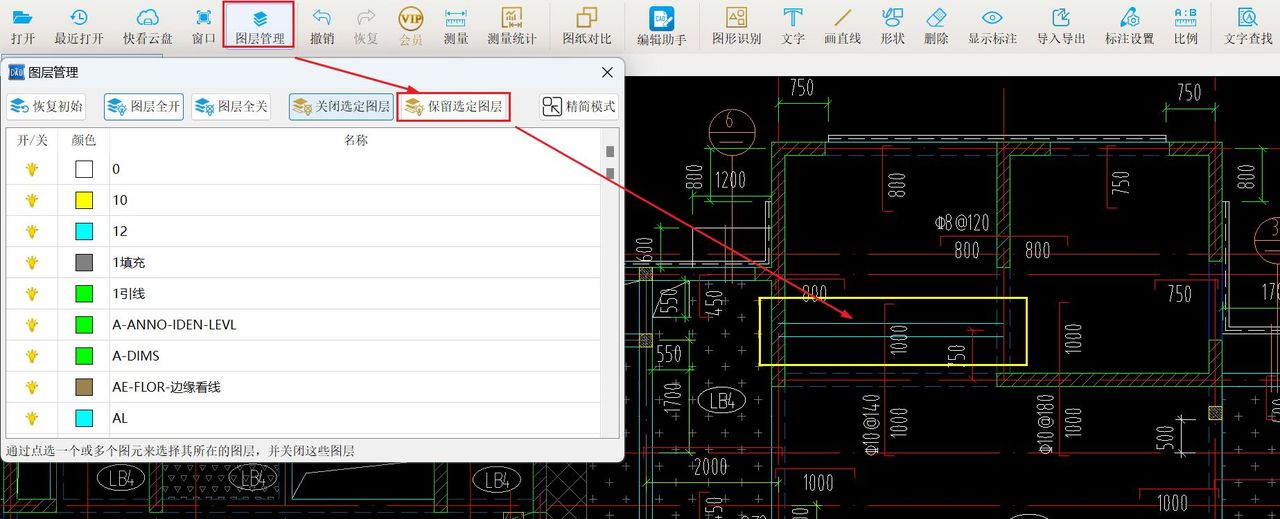Toggle visibility of layer 10
This screenshot has height=519, width=1280.
click(32, 200)
